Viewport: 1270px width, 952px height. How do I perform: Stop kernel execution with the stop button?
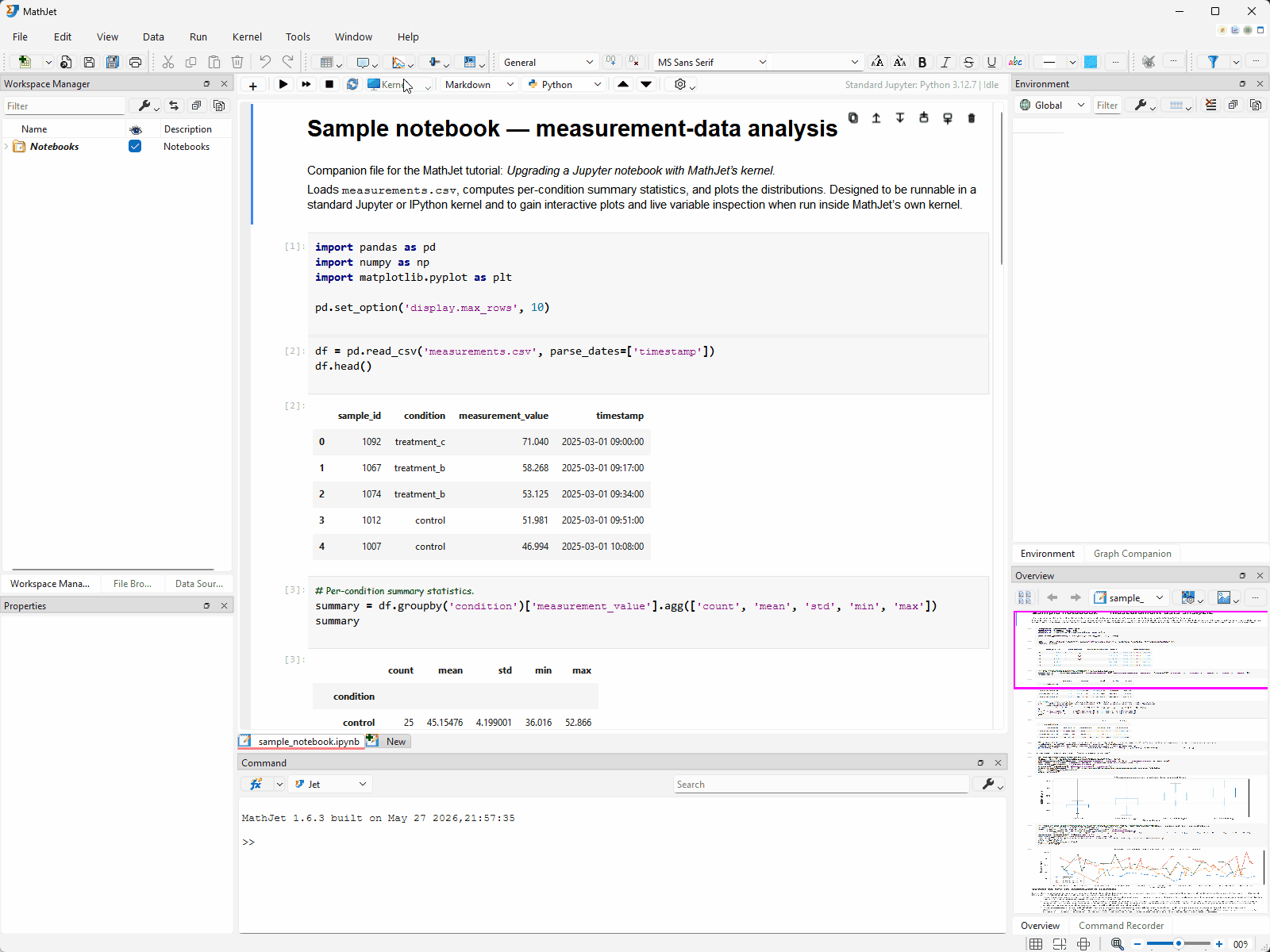[329, 84]
